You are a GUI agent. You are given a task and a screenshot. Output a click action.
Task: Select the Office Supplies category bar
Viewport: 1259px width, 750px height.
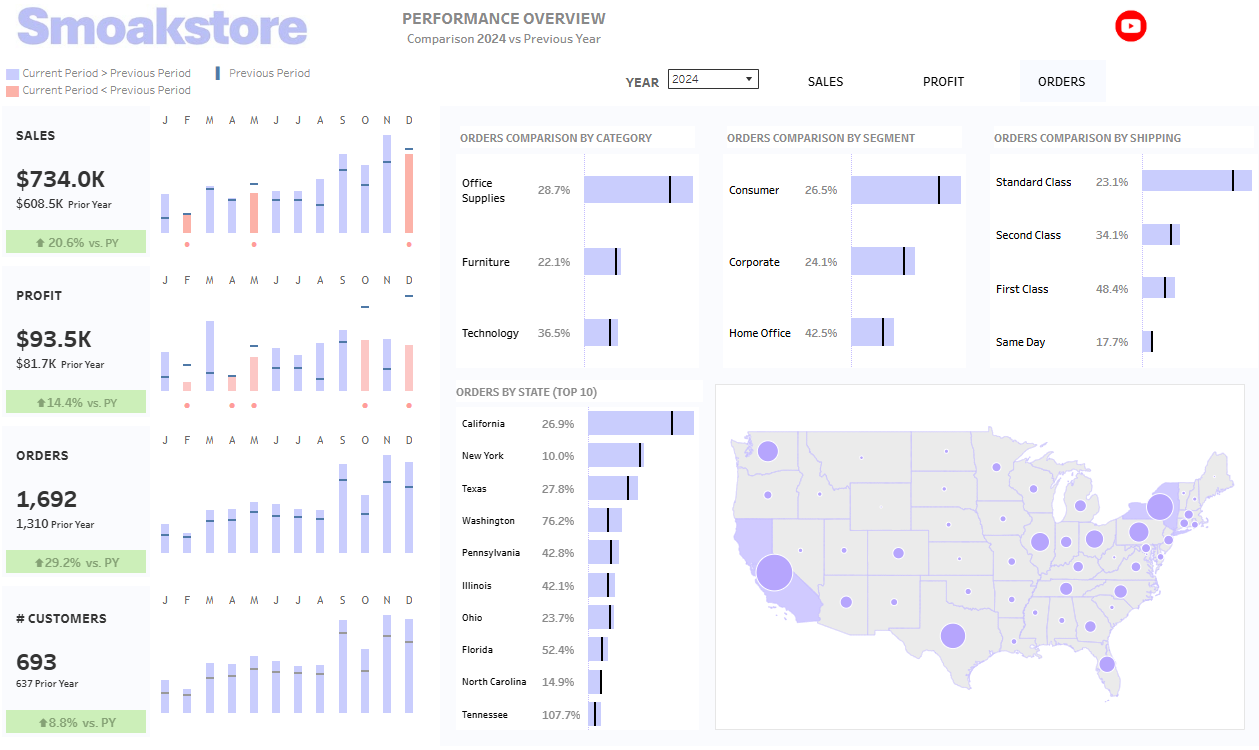(639, 190)
